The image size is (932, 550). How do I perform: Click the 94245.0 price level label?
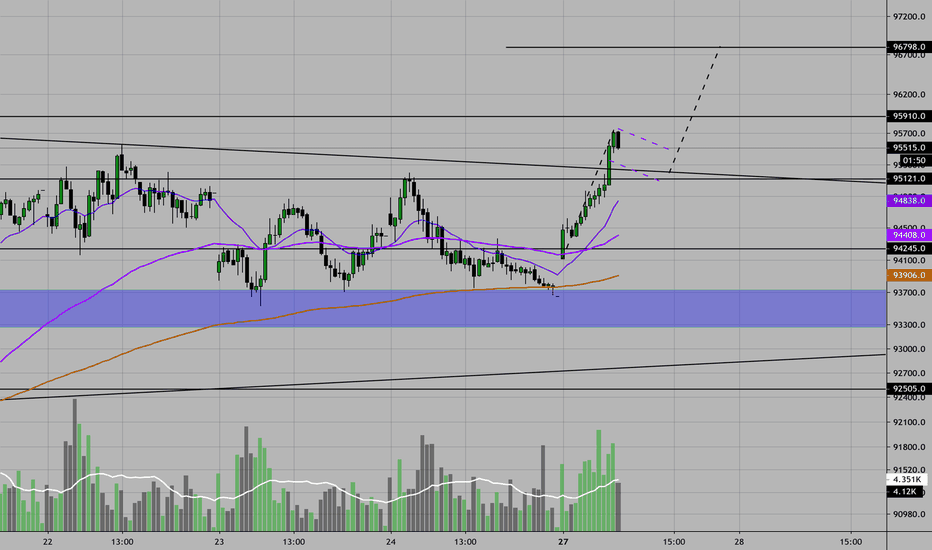[909, 248]
